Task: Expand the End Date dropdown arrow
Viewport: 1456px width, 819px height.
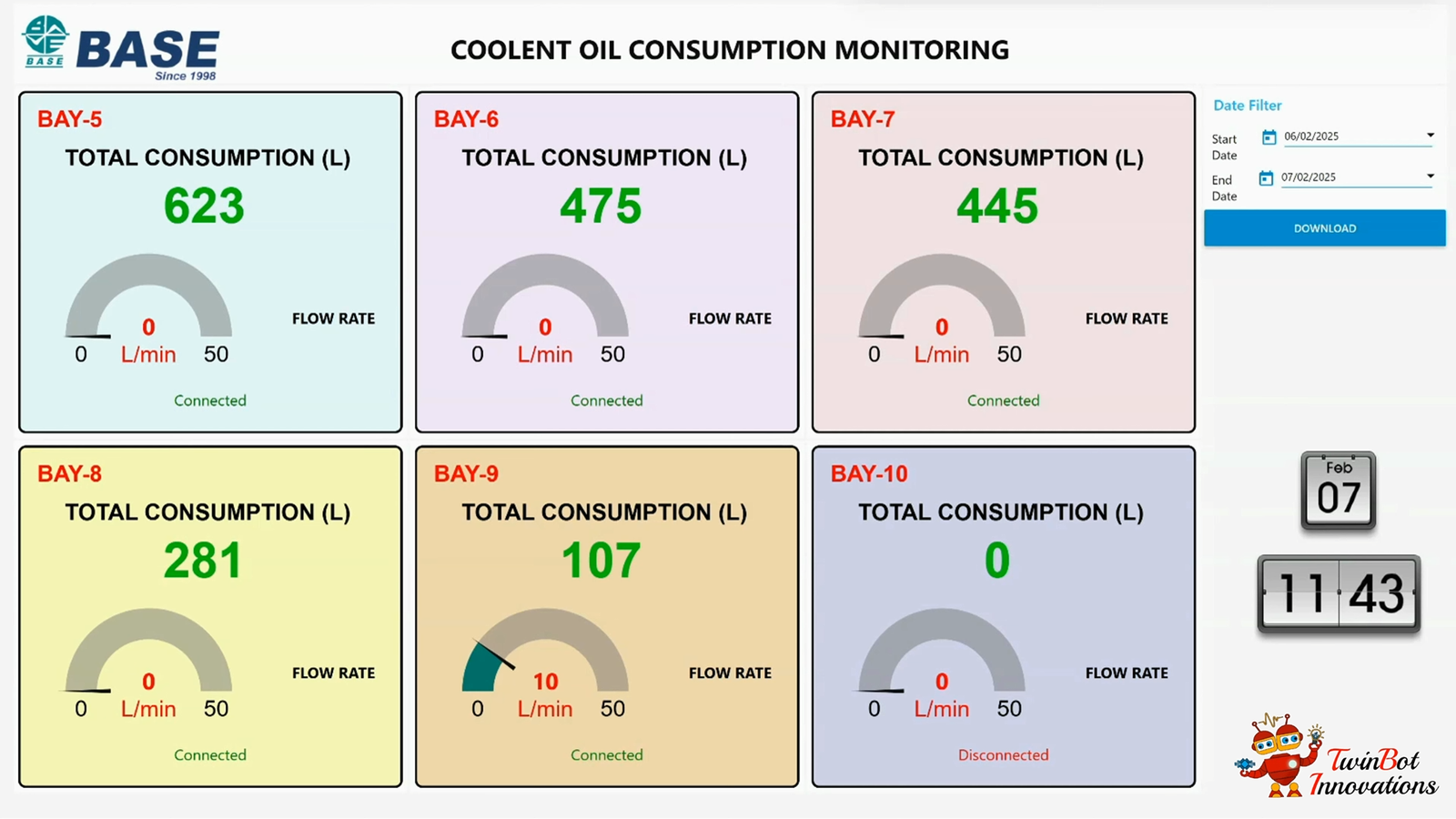Action: point(1430,177)
